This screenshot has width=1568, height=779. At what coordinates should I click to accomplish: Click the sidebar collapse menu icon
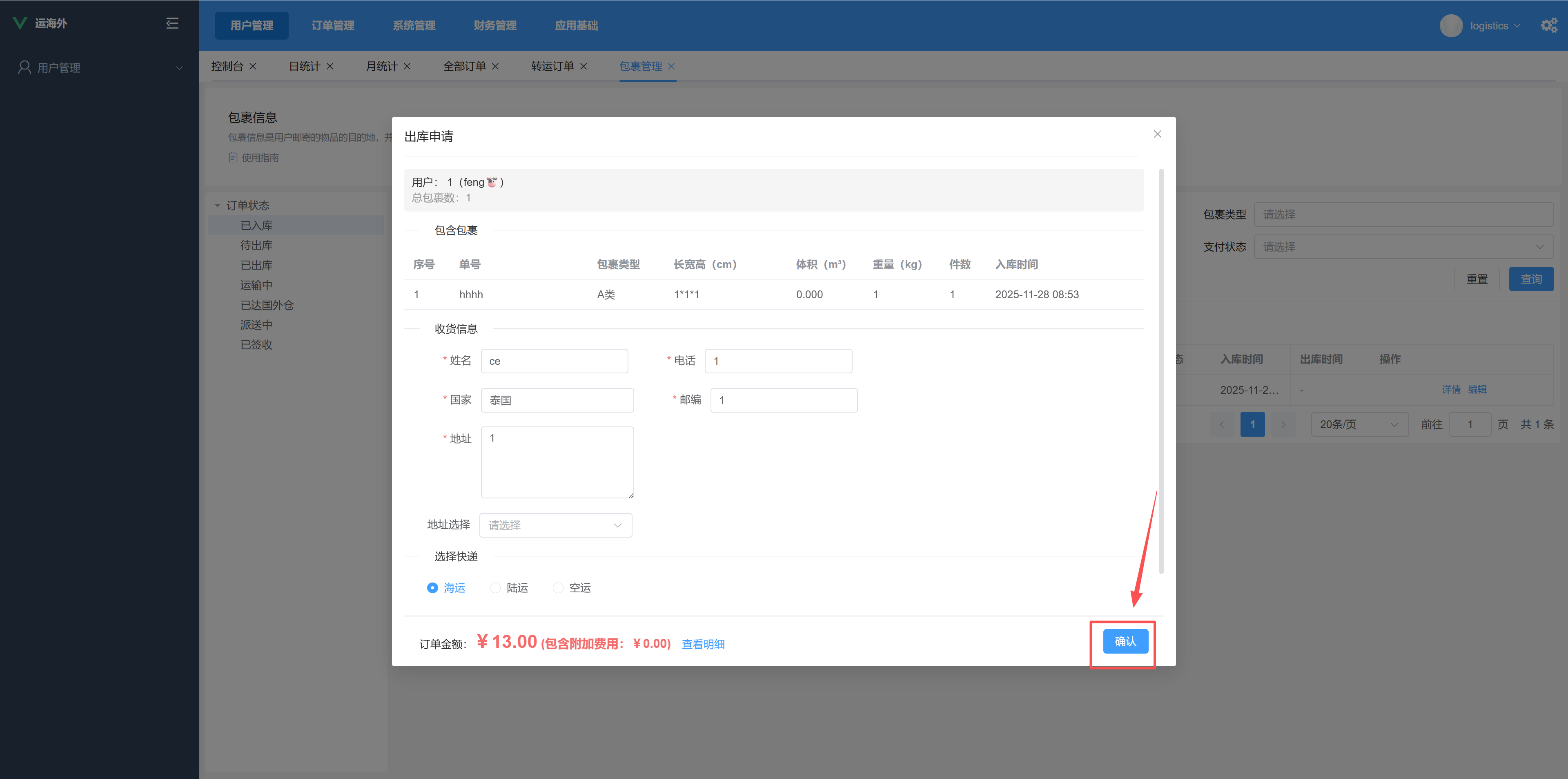[172, 23]
